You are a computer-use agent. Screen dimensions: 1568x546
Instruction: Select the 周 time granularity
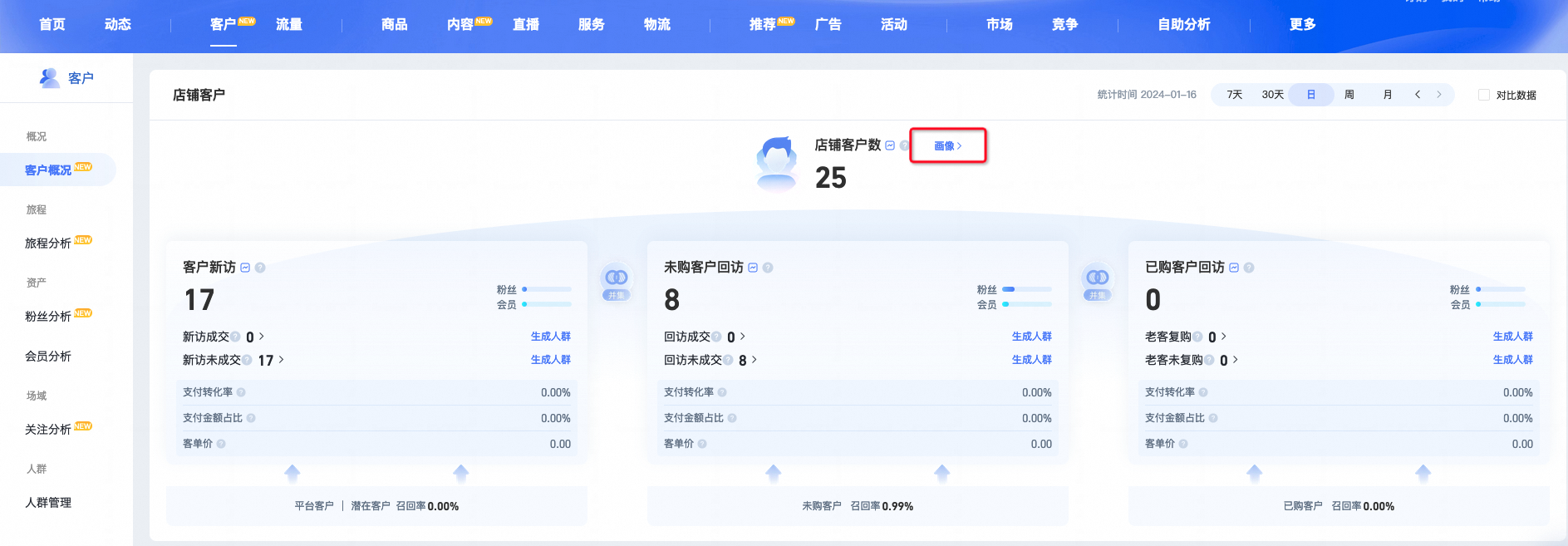click(x=1349, y=95)
